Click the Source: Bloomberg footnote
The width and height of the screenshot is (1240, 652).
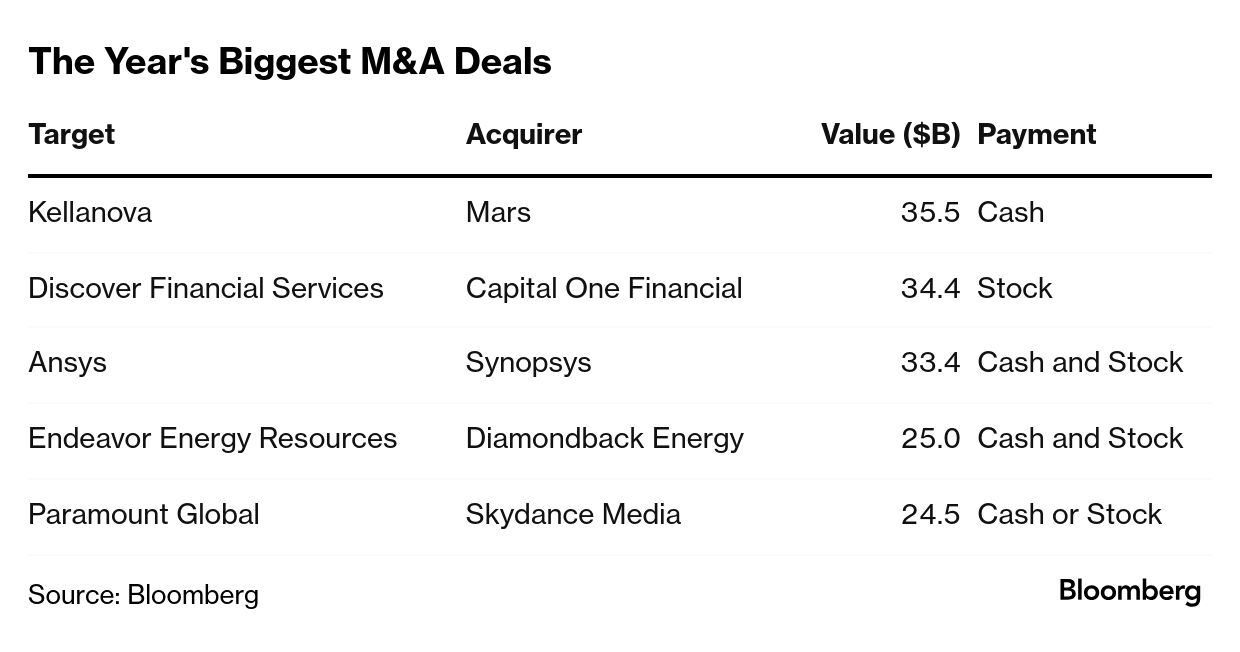143,595
